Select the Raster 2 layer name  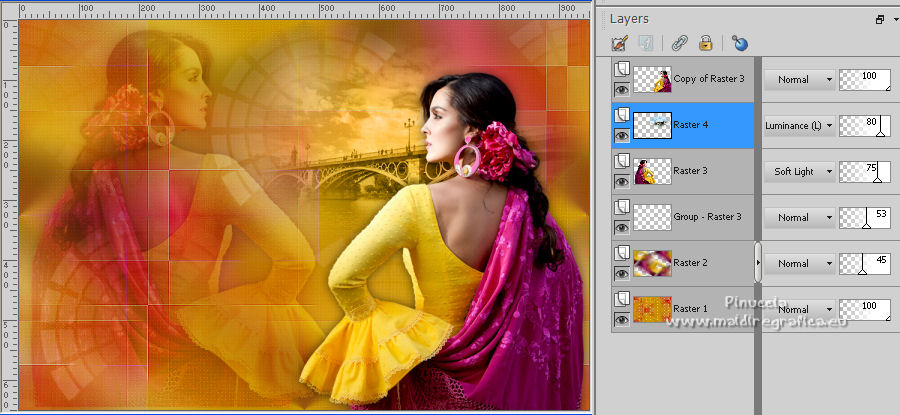(x=690, y=262)
